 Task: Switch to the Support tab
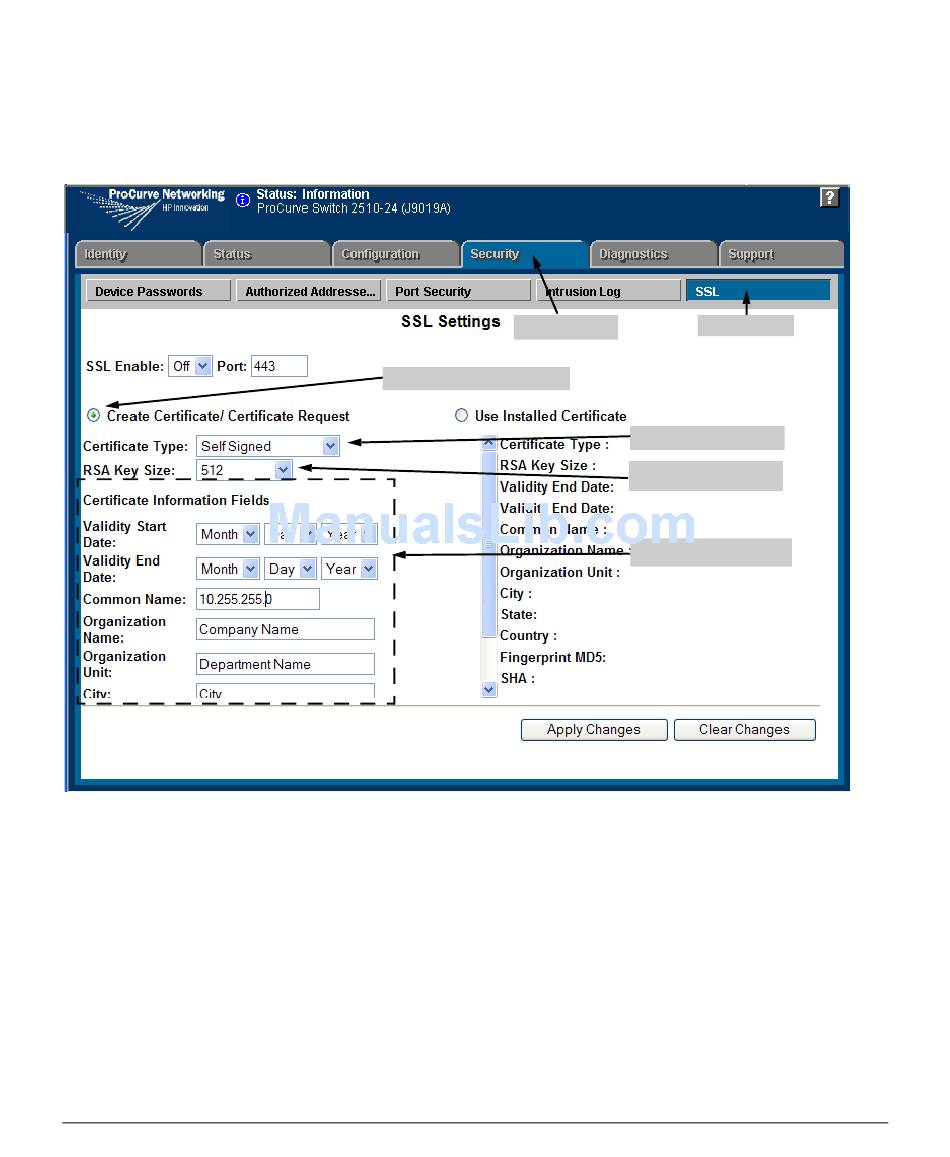(x=782, y=254)
